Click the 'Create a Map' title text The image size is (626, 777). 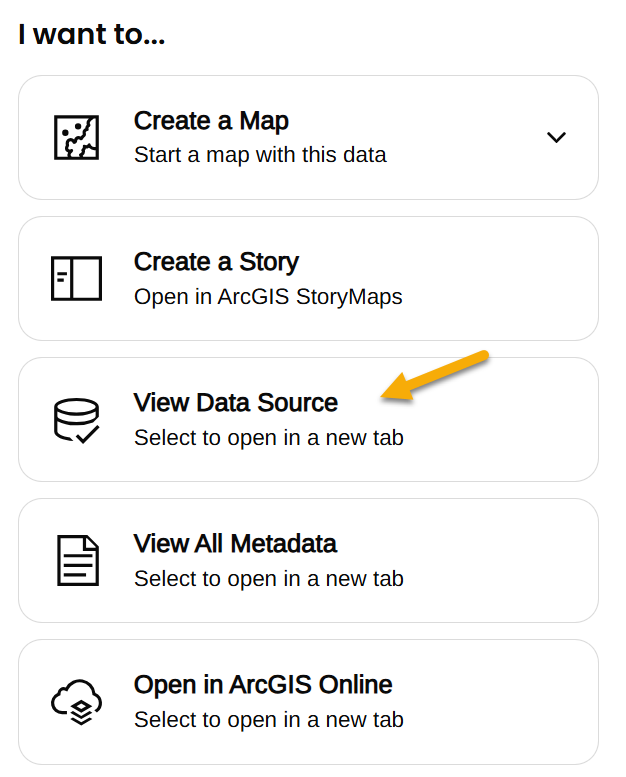(211, 121)
